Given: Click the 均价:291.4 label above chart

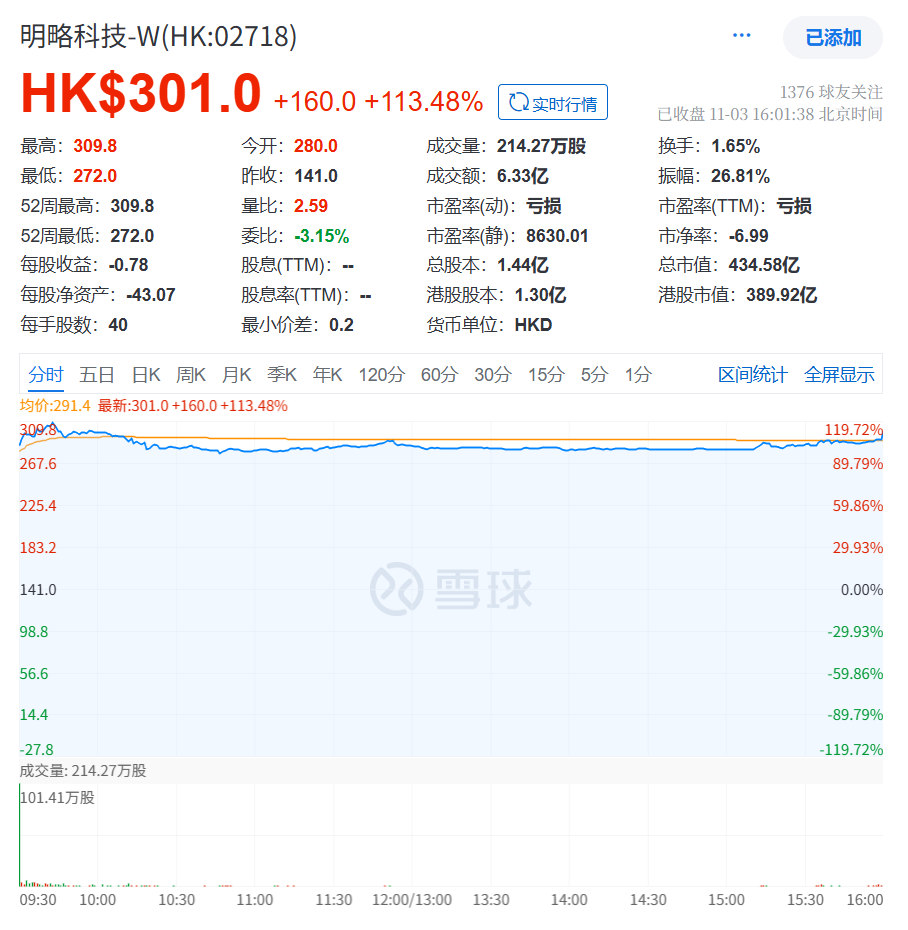Looking at the screenshot, I should (x=55, y=406).
